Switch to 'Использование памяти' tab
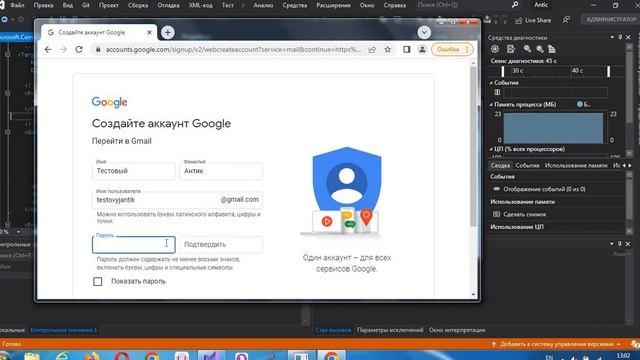Viewport: 640px width, 360px height. 576,165
